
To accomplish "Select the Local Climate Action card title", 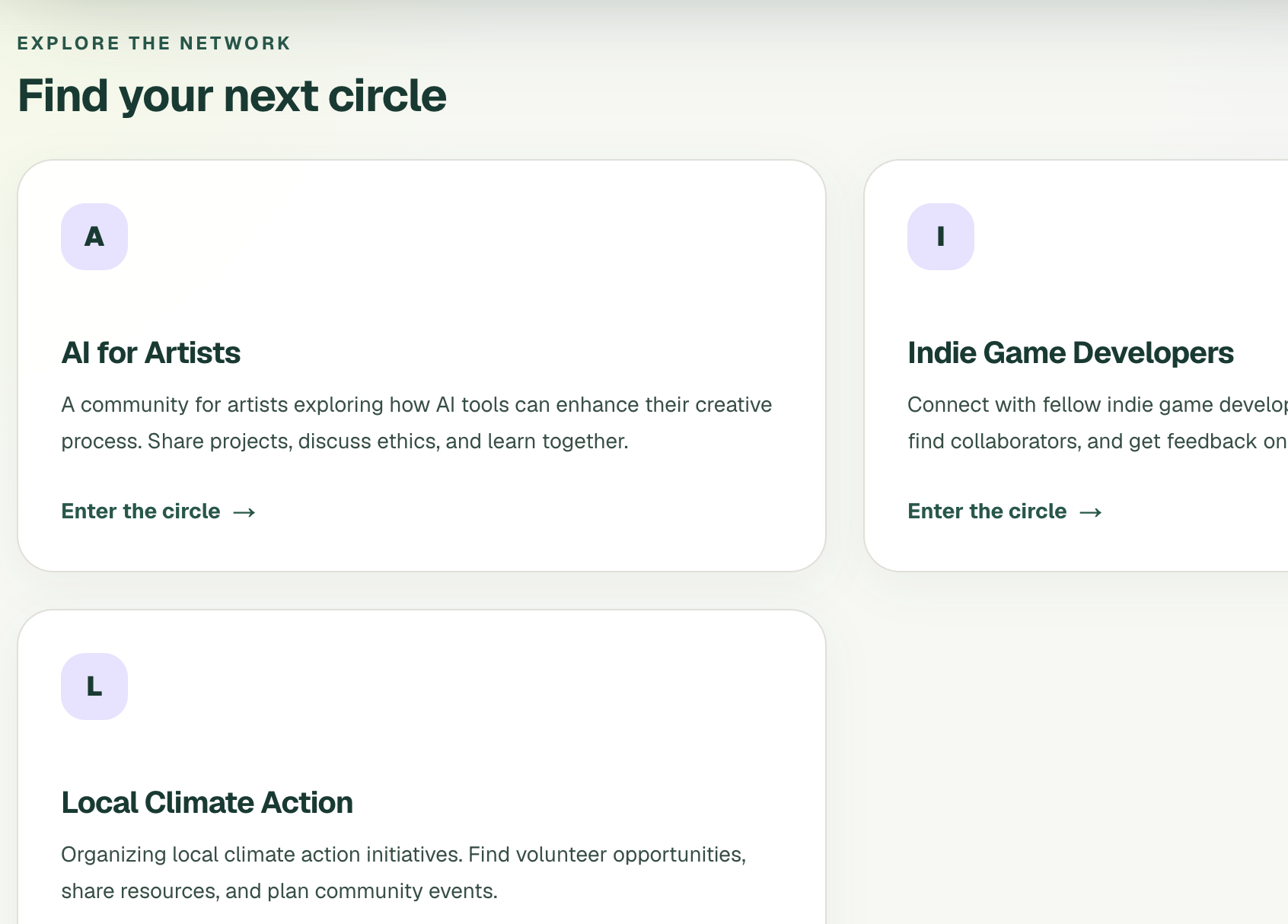I will (x=207, y=803).
